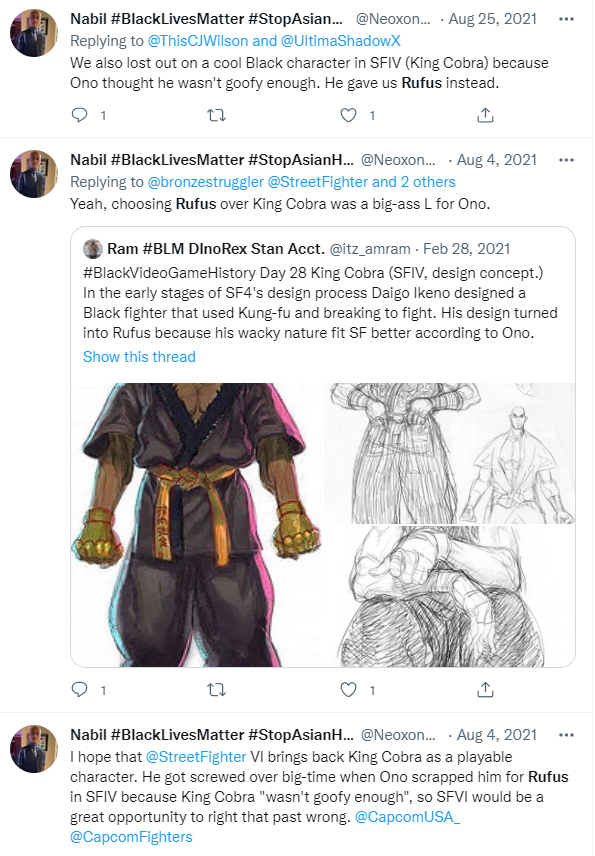Reply to the Aug 25 tweet
Screen dimensions: 595x856
point(80,115)
